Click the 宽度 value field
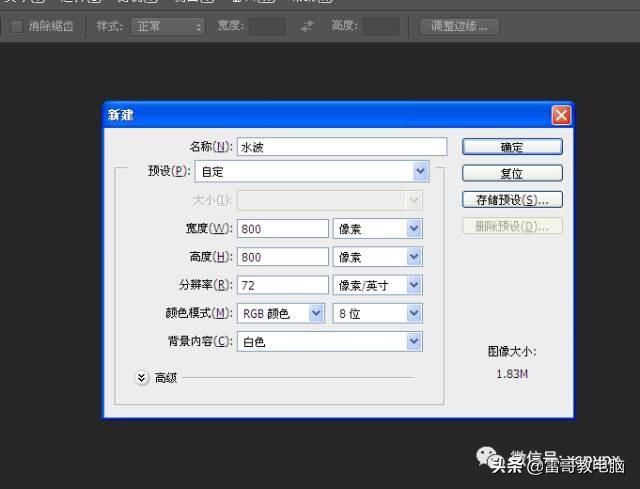 coord(282,229)
